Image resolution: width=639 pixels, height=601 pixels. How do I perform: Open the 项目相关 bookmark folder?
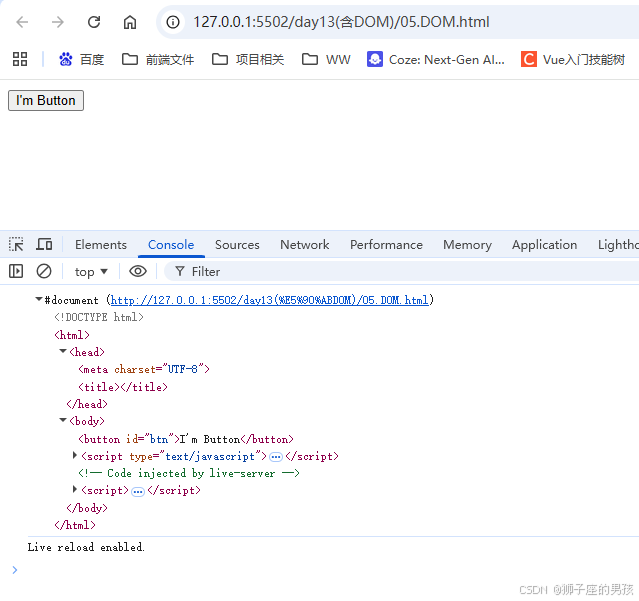click(248, 59)
